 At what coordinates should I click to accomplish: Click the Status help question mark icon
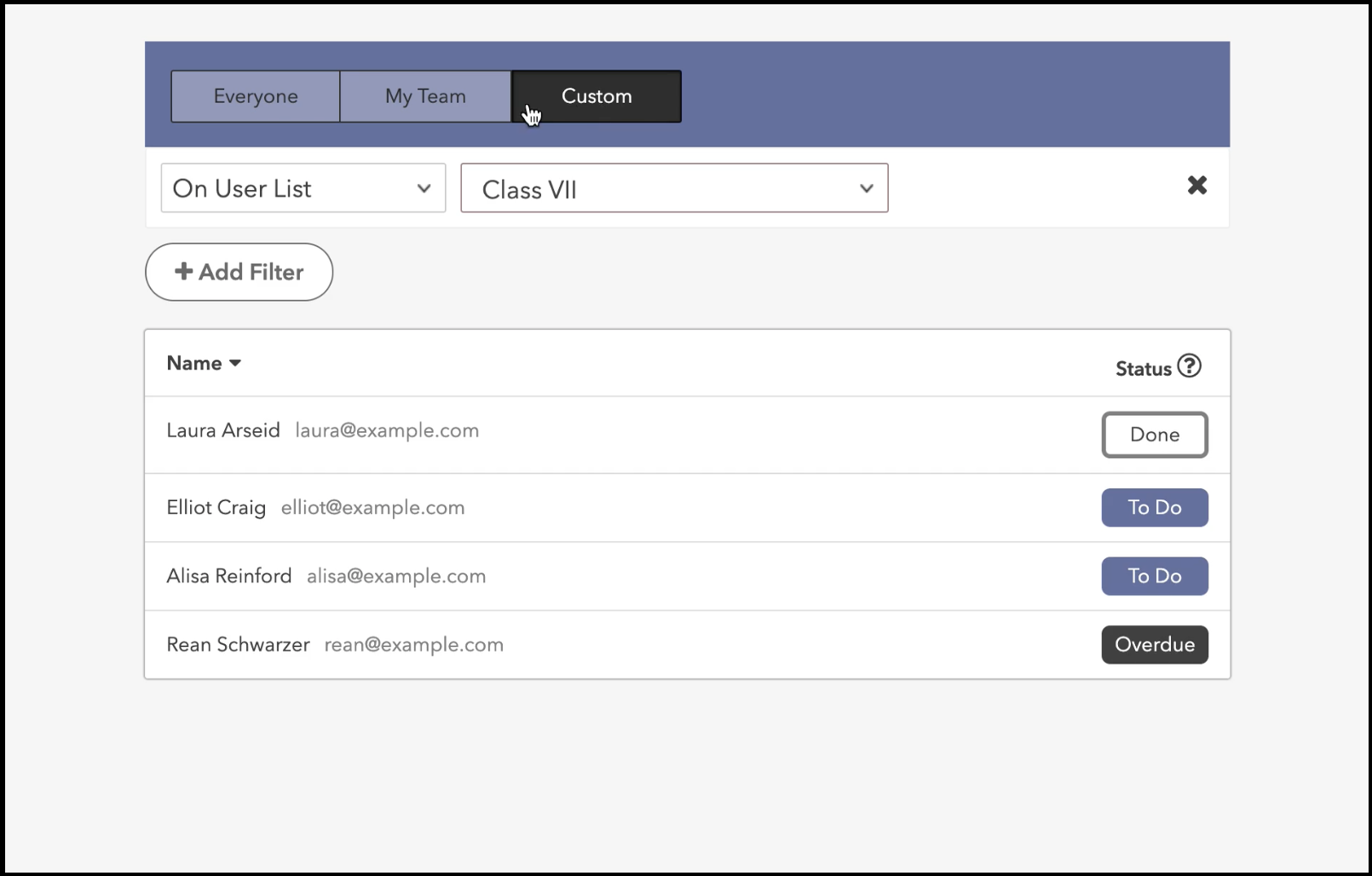(1189, 366)
